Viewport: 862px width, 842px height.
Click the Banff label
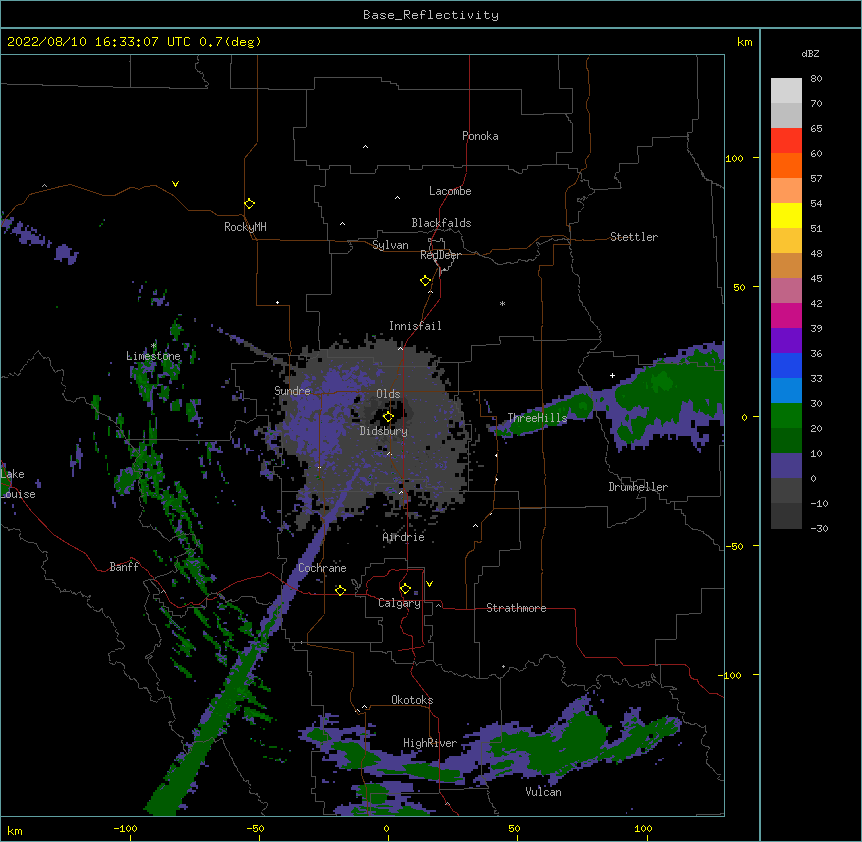click(124, 567)
